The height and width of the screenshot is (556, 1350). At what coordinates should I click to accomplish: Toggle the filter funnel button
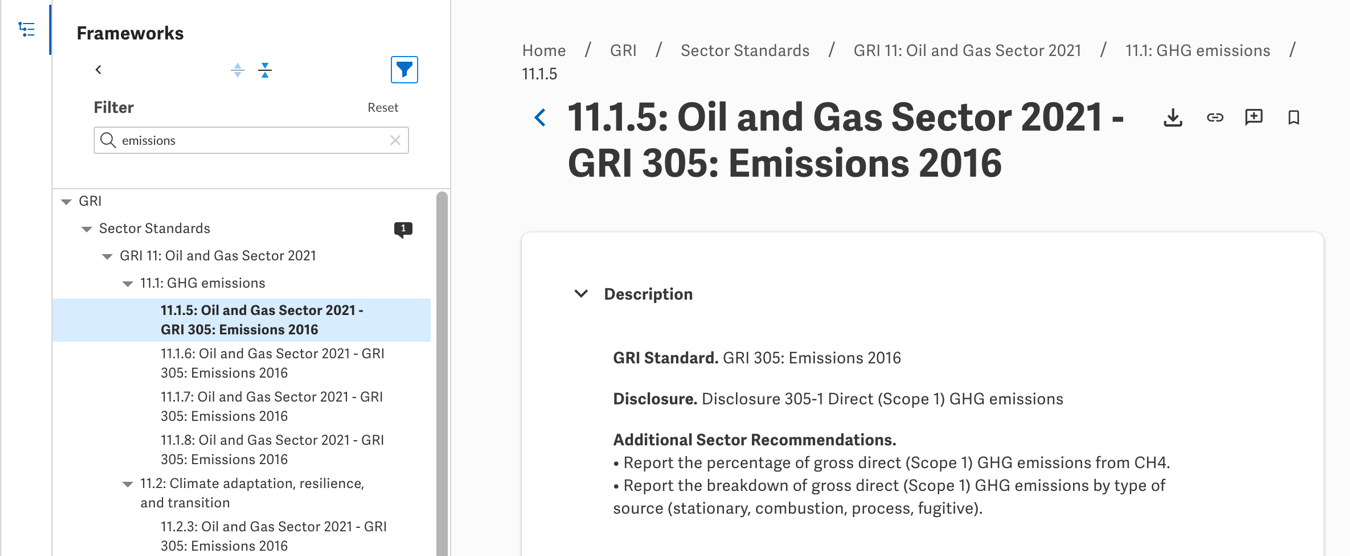tap(404, 70)
